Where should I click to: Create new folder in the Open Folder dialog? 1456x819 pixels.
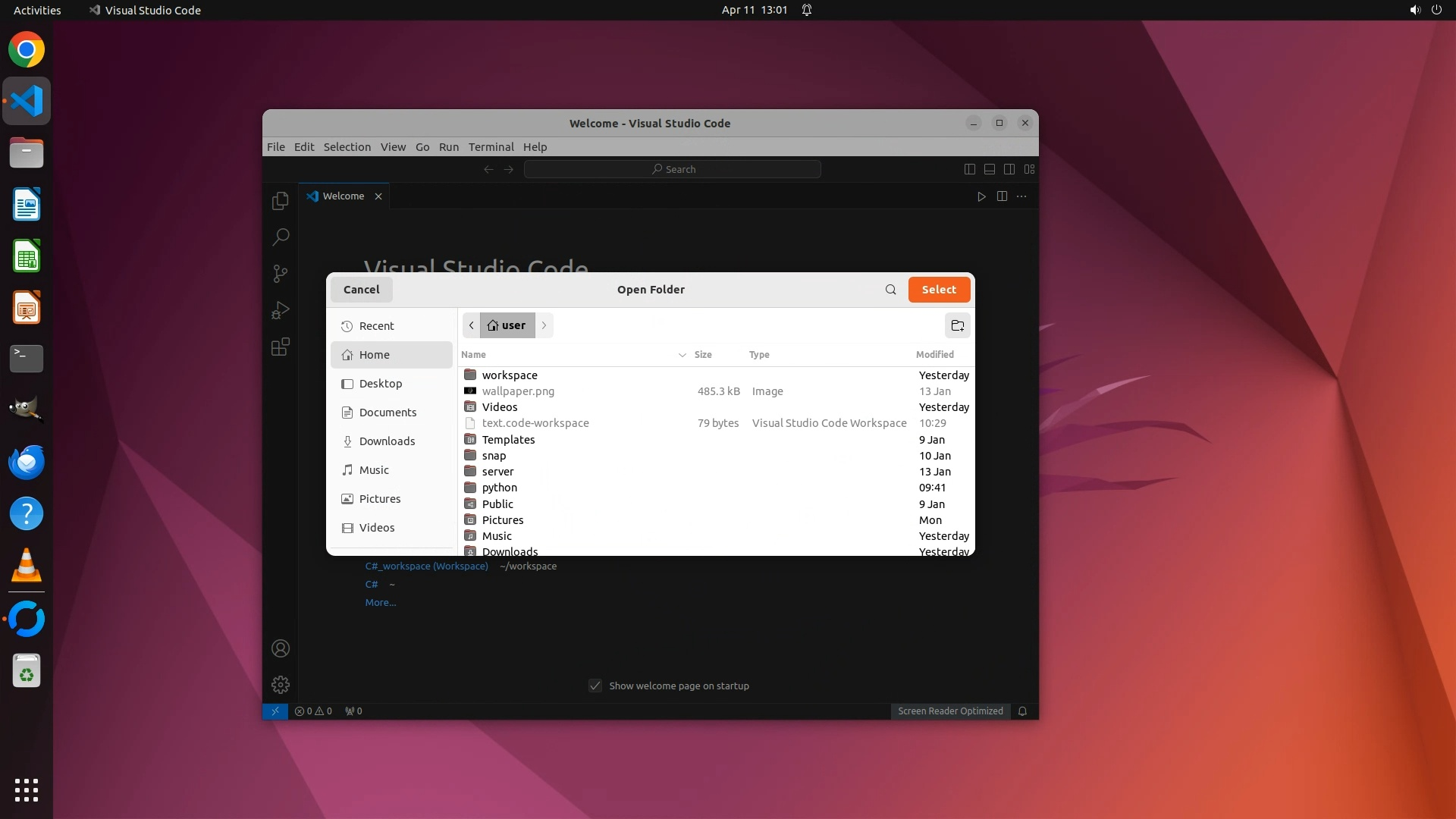(957, 325)
